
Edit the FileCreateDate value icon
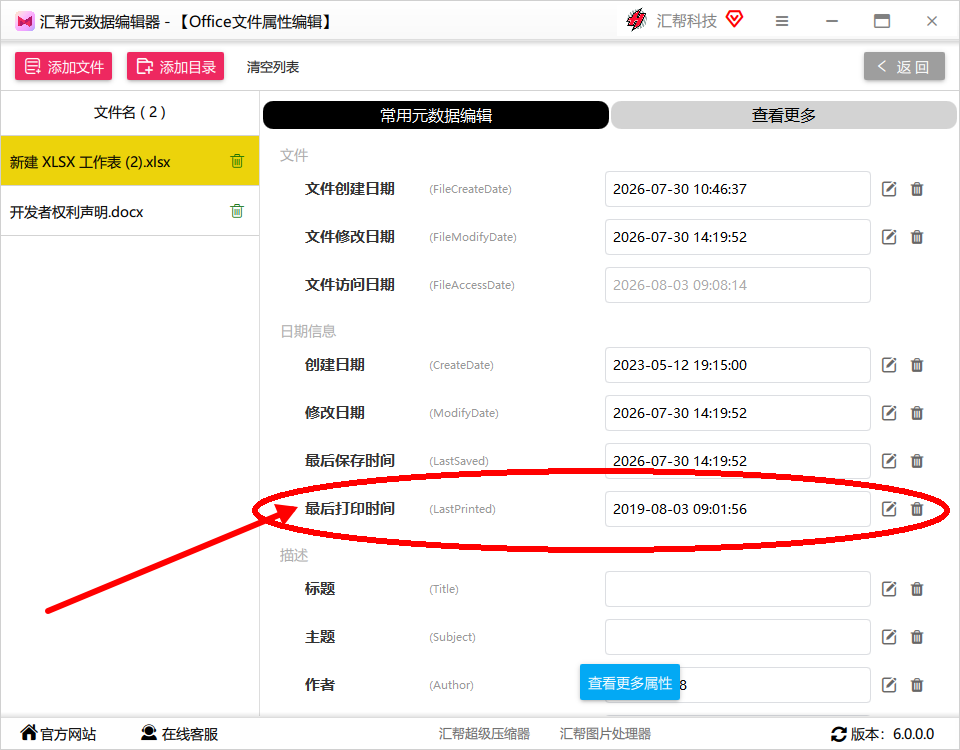point(889,189)
